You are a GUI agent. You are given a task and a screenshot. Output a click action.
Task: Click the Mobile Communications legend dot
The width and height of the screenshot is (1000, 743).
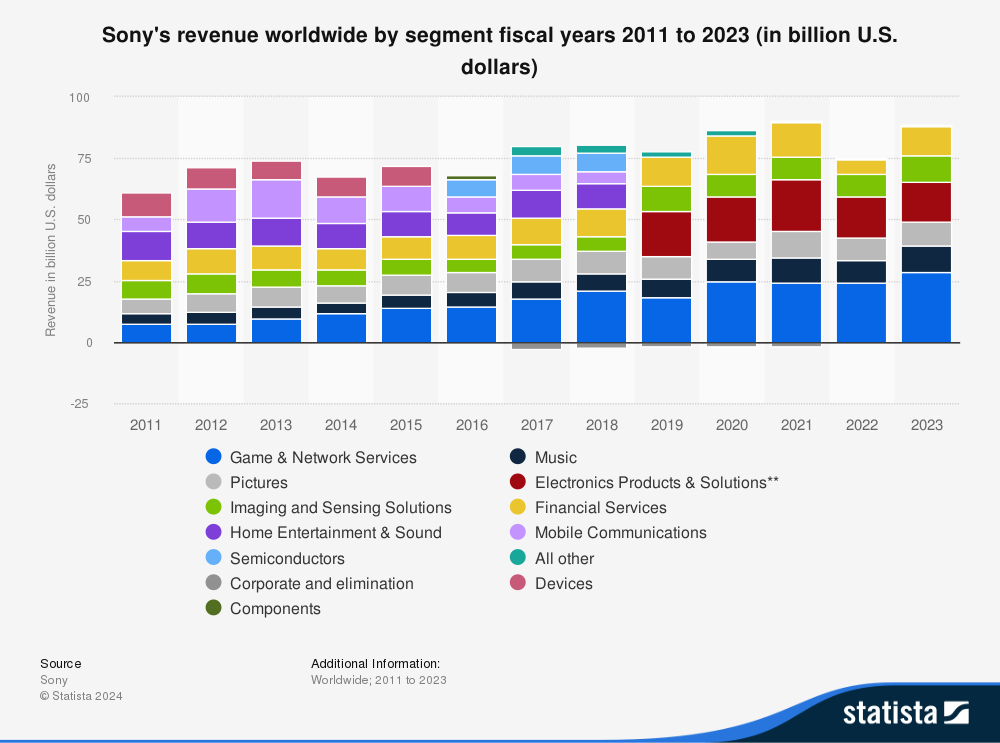tap(517, 532)
